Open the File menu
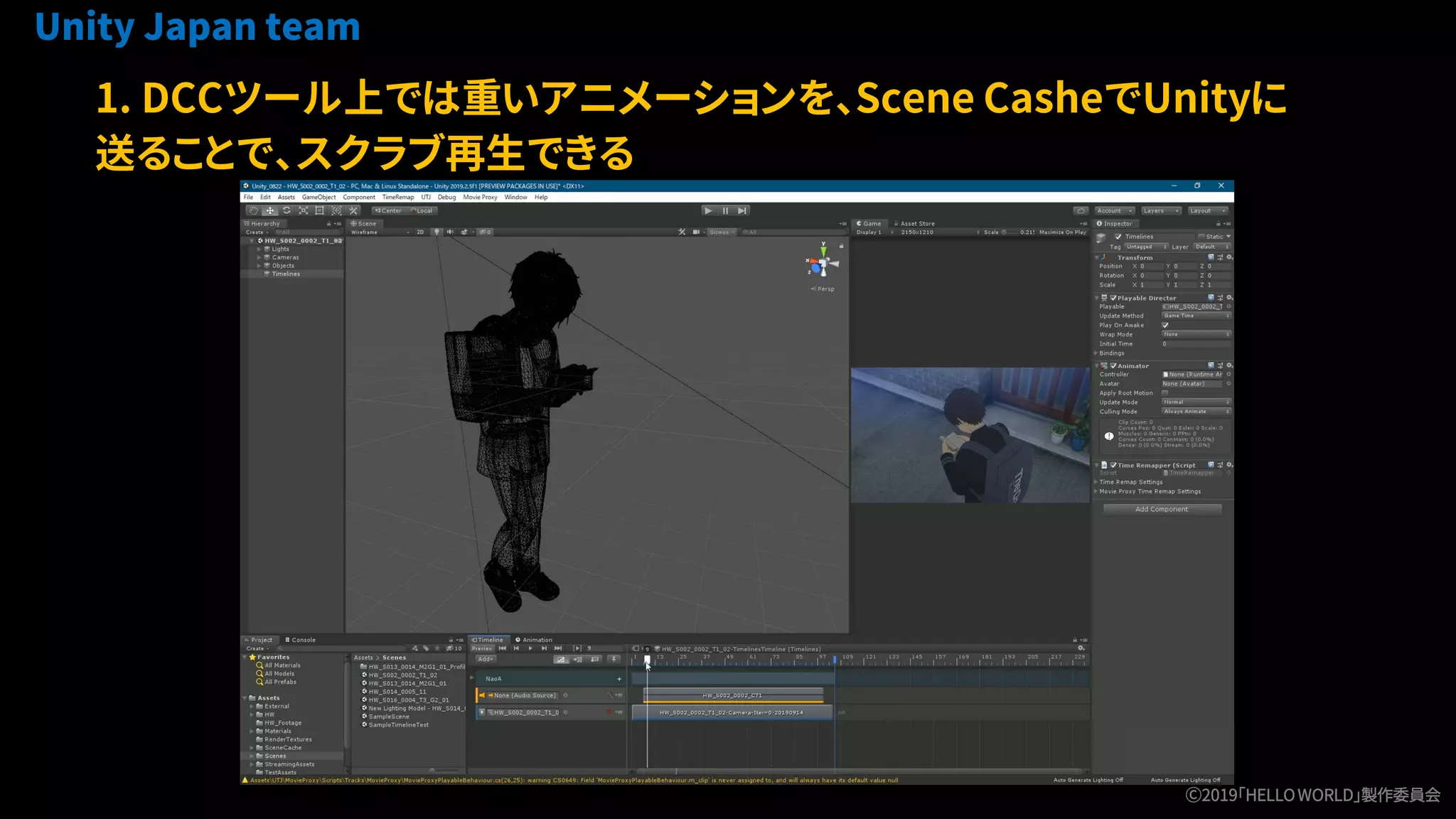The height and width of the screenshot is (819, 1456). [248, 198]
